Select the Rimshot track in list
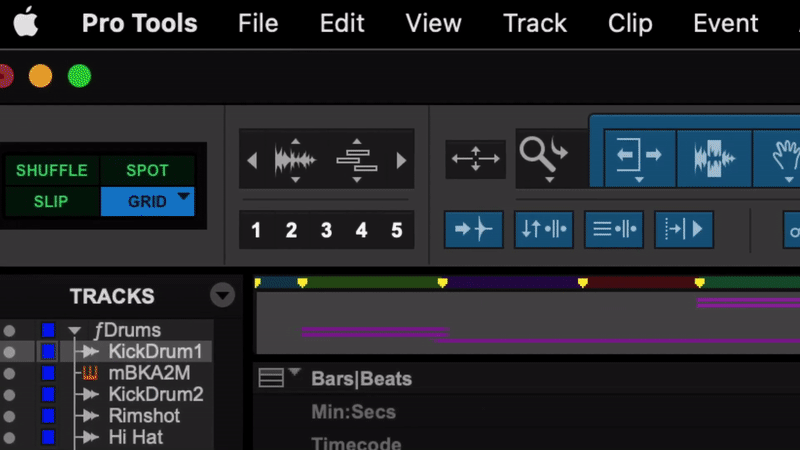 [144, 416]
